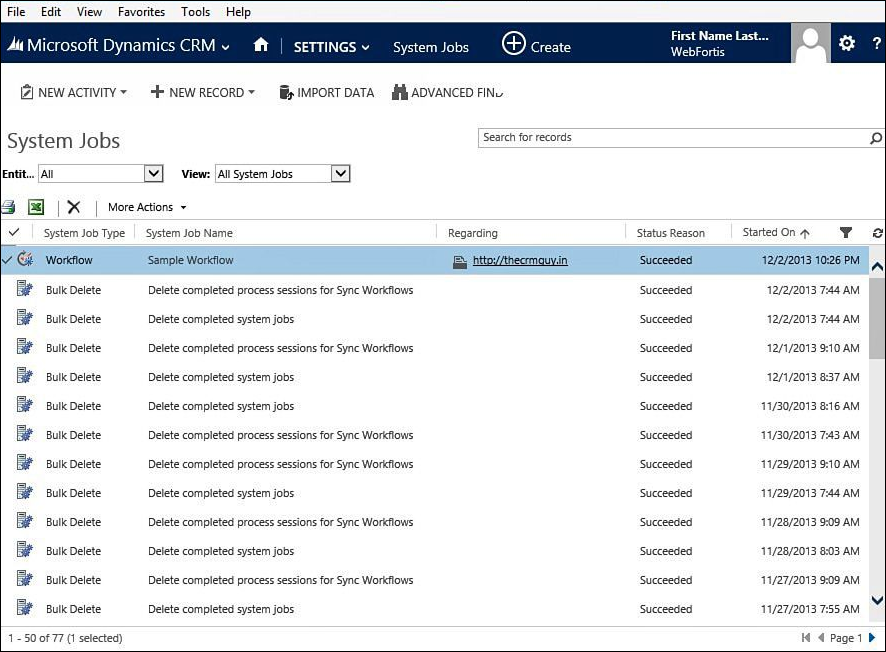Click the 11/27/2013 7:55 AM date cell
The image size is (886, 652).
[x=810, y=609]
